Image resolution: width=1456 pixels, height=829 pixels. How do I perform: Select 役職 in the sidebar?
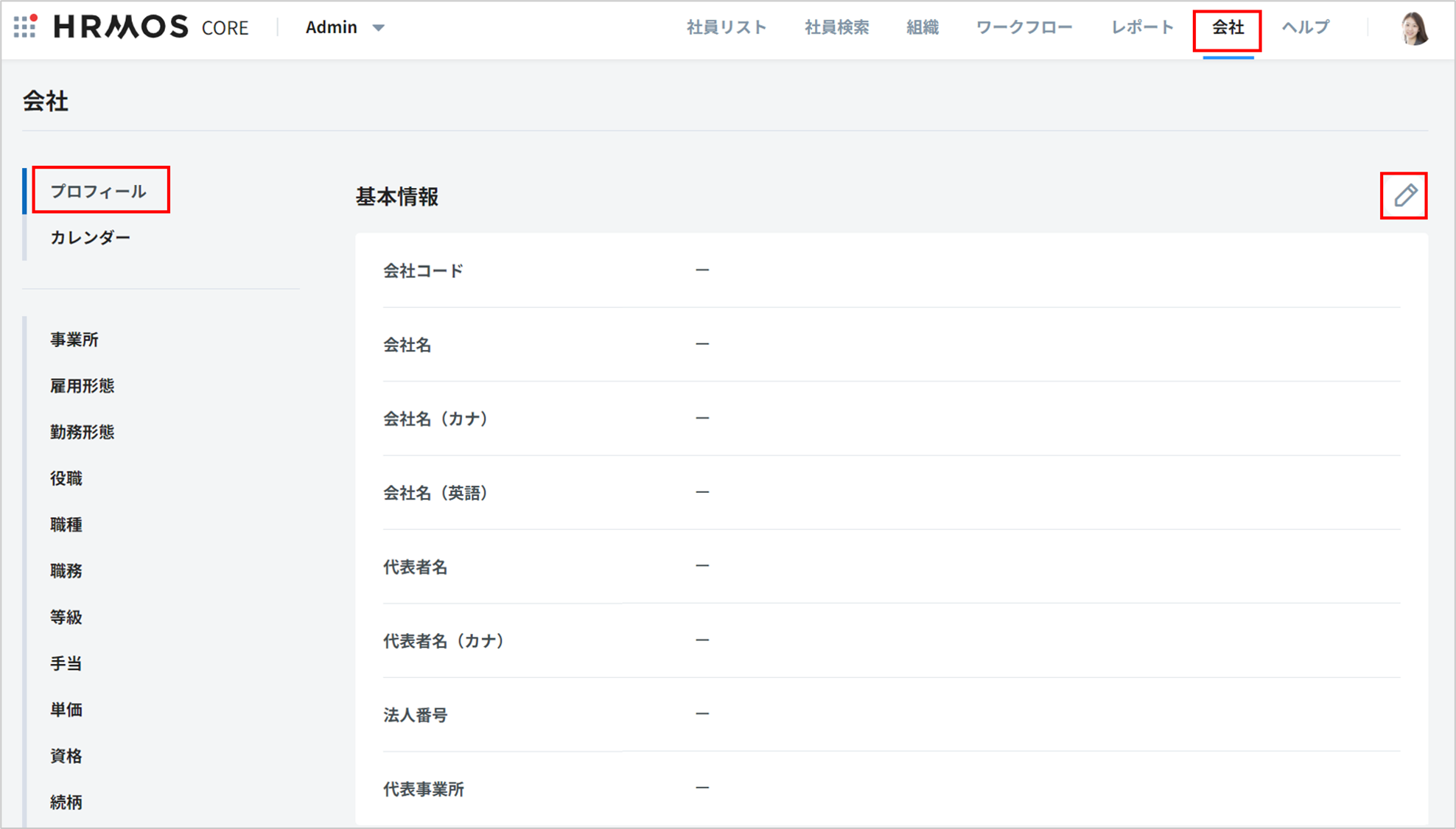(66, 478)
